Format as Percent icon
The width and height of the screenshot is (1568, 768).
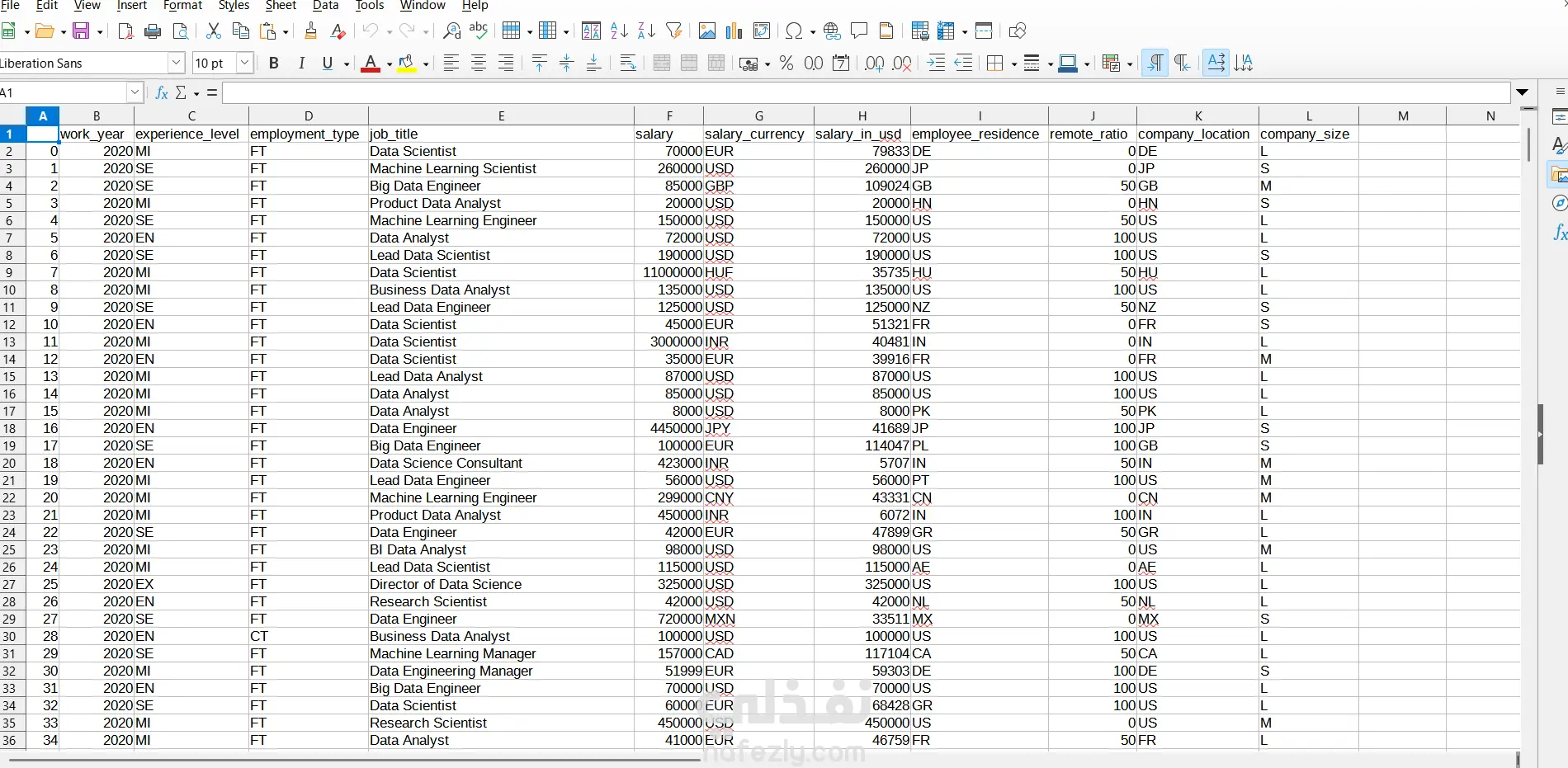(x=786, y=64)
